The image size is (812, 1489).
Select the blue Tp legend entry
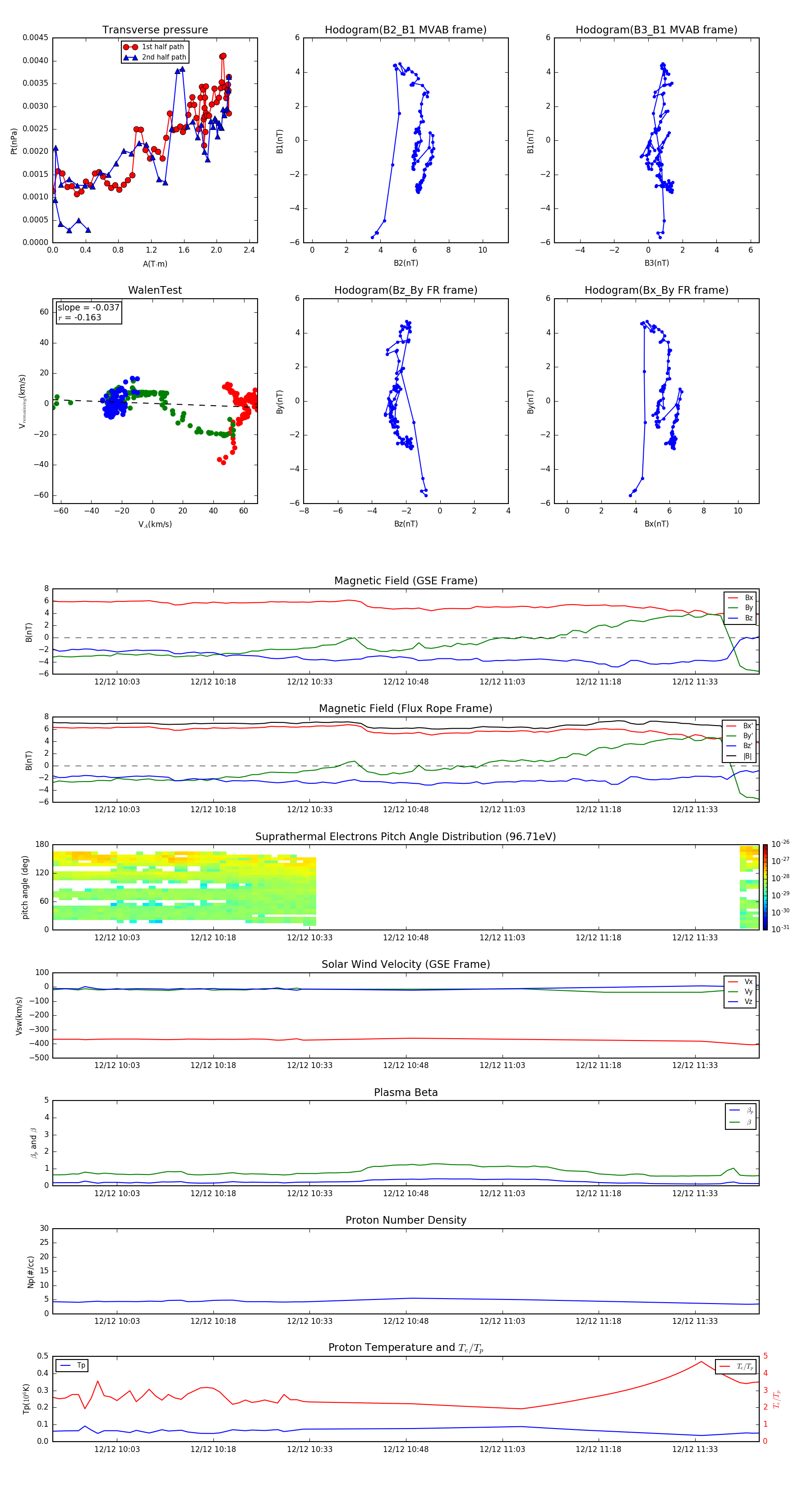tap(72, 1365)
